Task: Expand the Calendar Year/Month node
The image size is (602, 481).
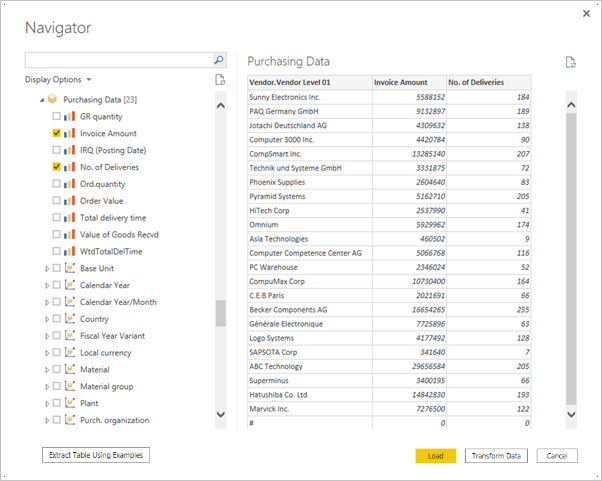Action: [x=47, y=302]
